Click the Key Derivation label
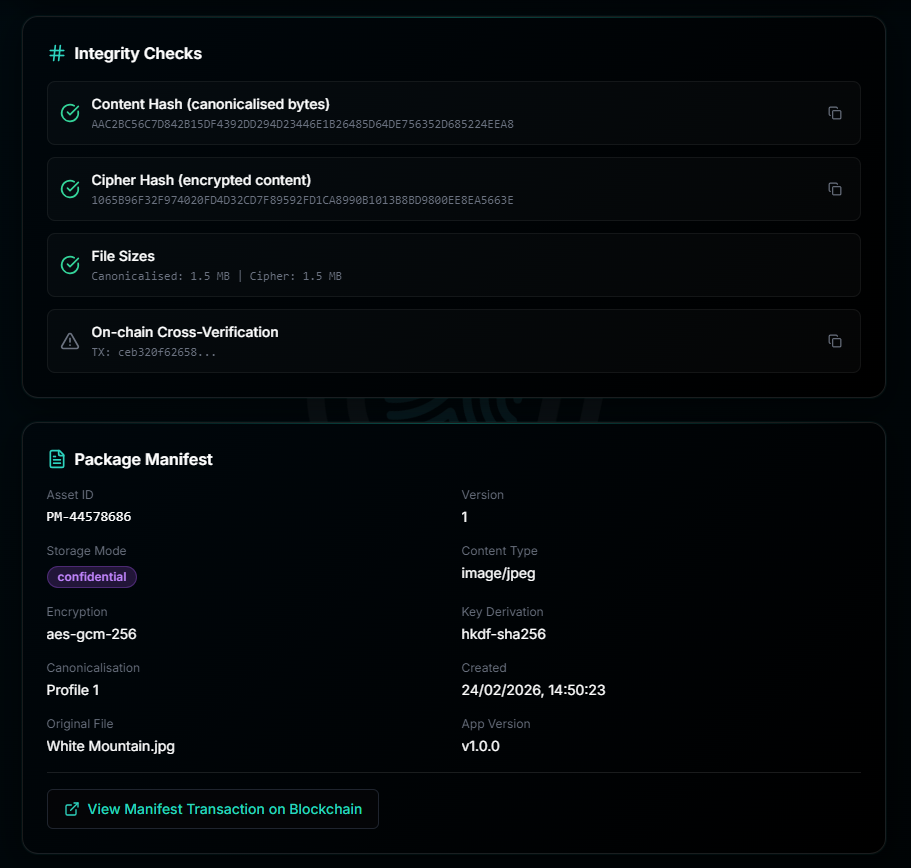 pos(503,612)
